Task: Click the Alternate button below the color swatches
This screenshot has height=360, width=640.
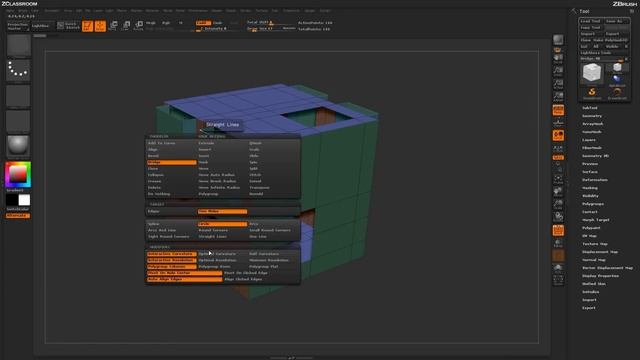Action: click(18, 216)
